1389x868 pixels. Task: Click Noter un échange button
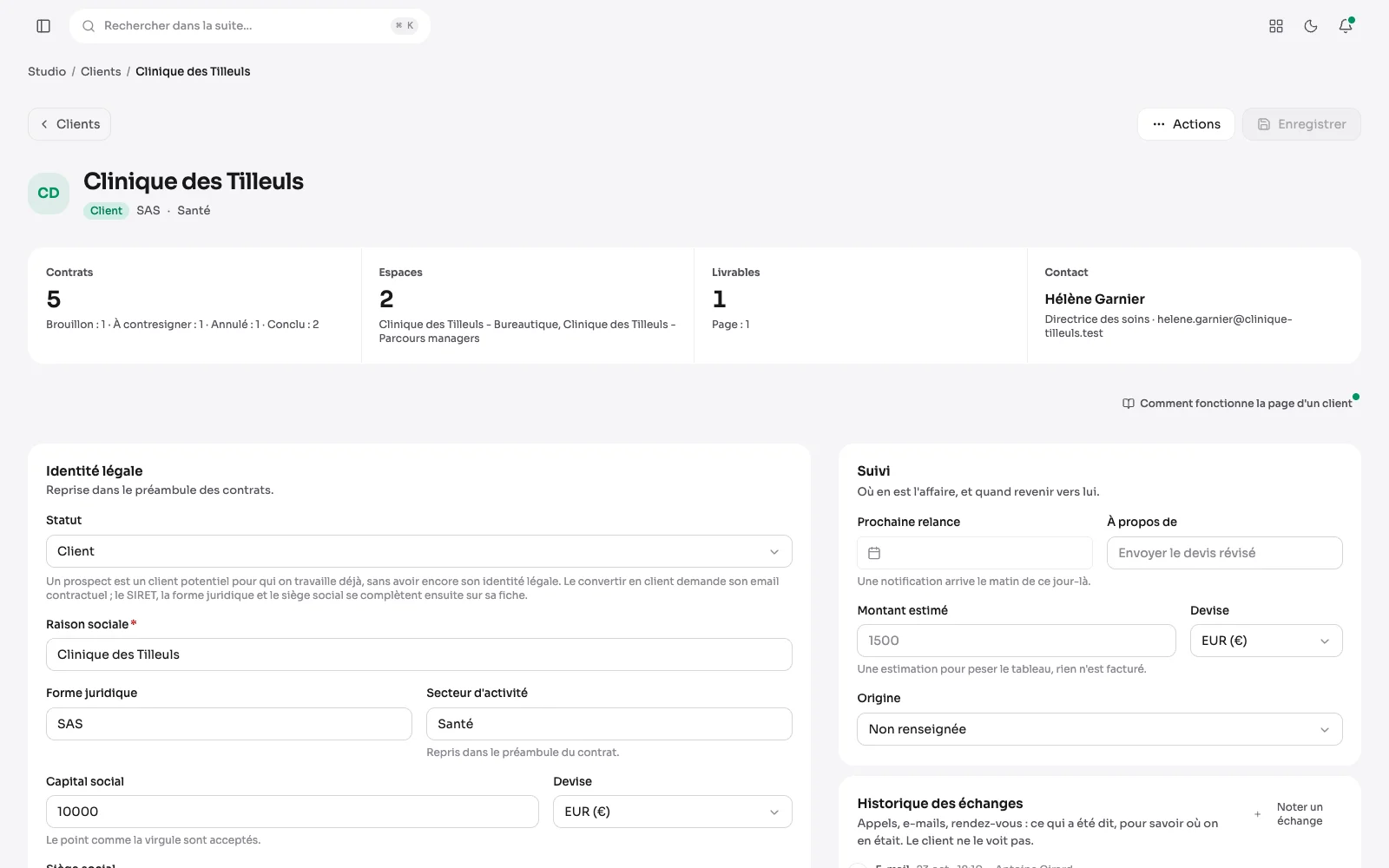1291,814
